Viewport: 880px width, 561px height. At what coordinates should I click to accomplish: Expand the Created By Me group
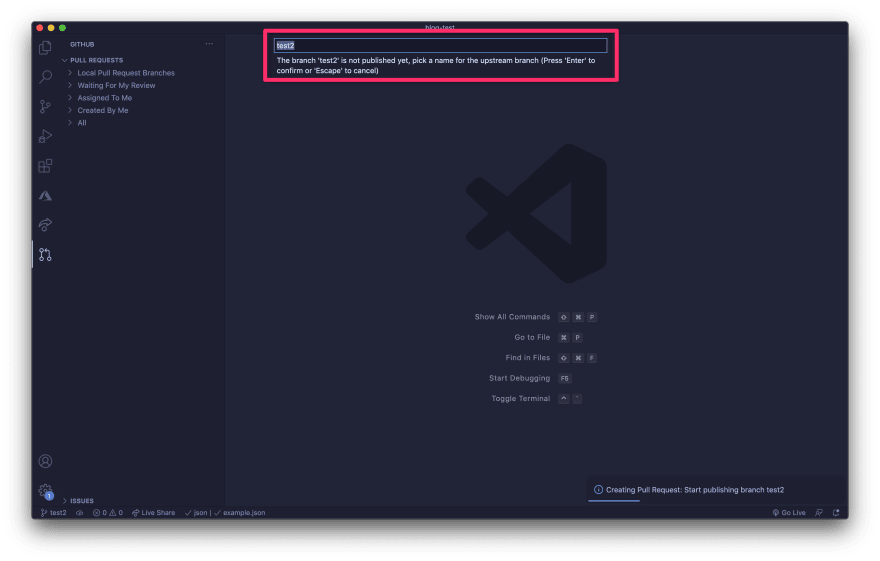102,110
